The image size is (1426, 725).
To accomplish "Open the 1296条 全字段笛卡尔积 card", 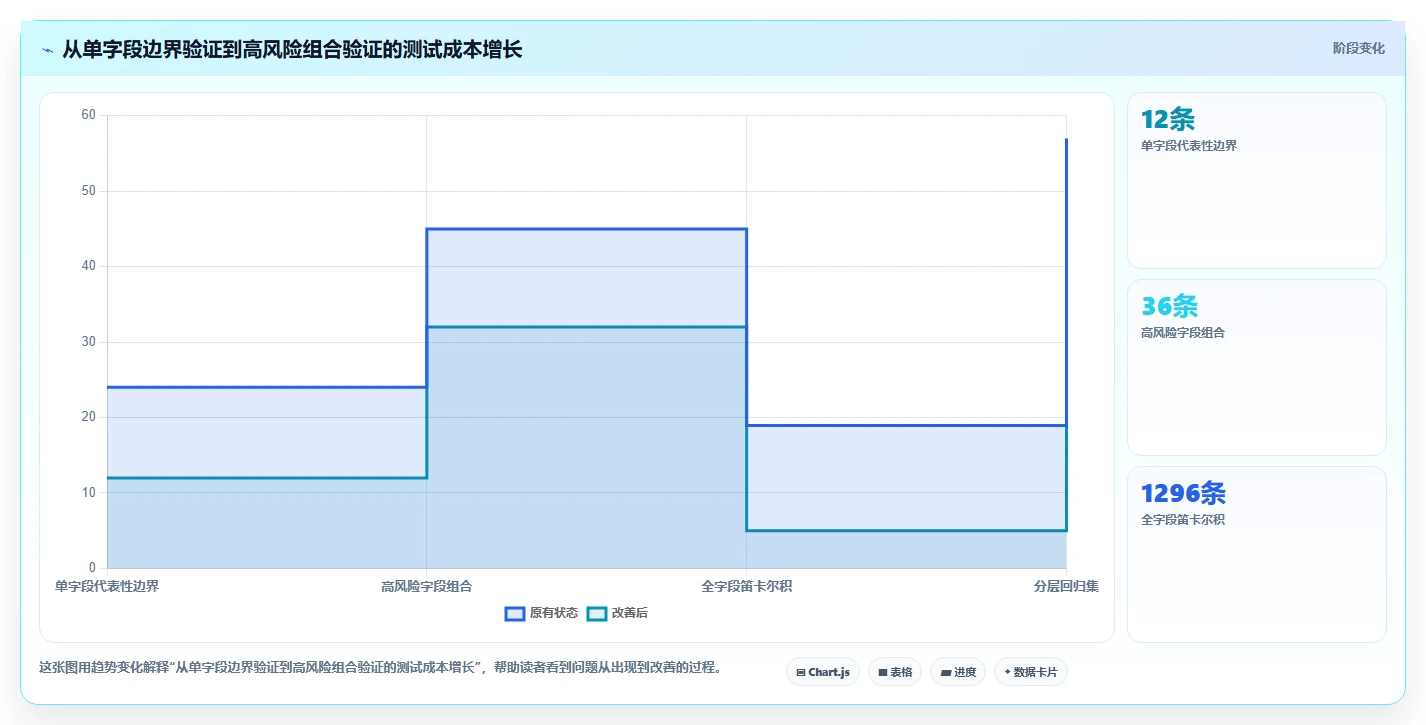I will (x=1257, y=554).
